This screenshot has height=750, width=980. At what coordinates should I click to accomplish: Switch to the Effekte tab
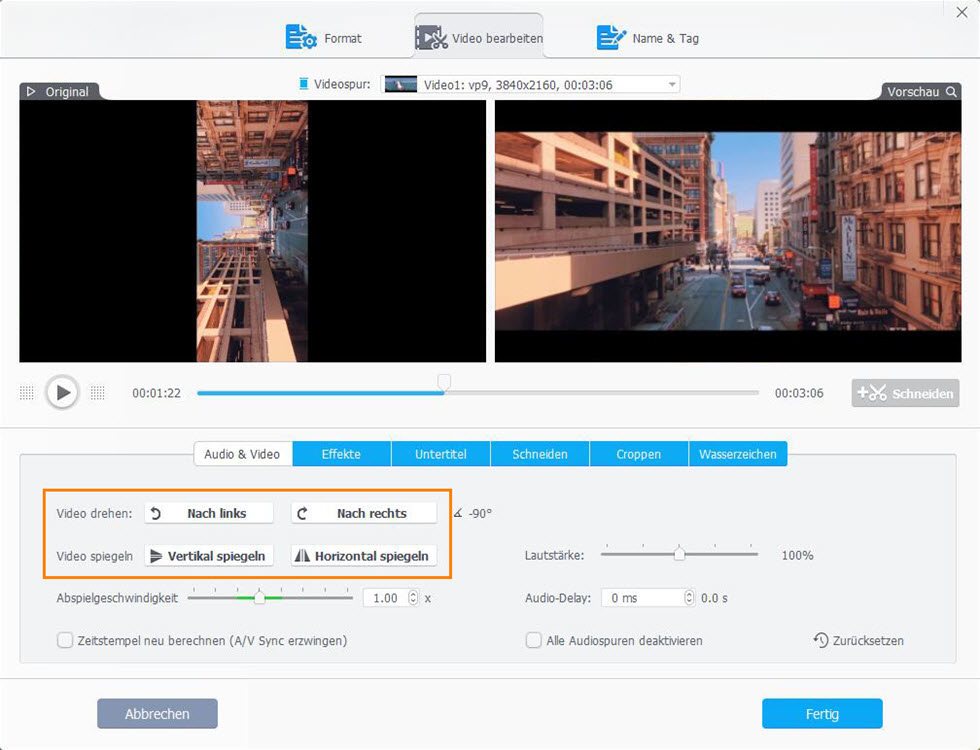tap(341, 454)
